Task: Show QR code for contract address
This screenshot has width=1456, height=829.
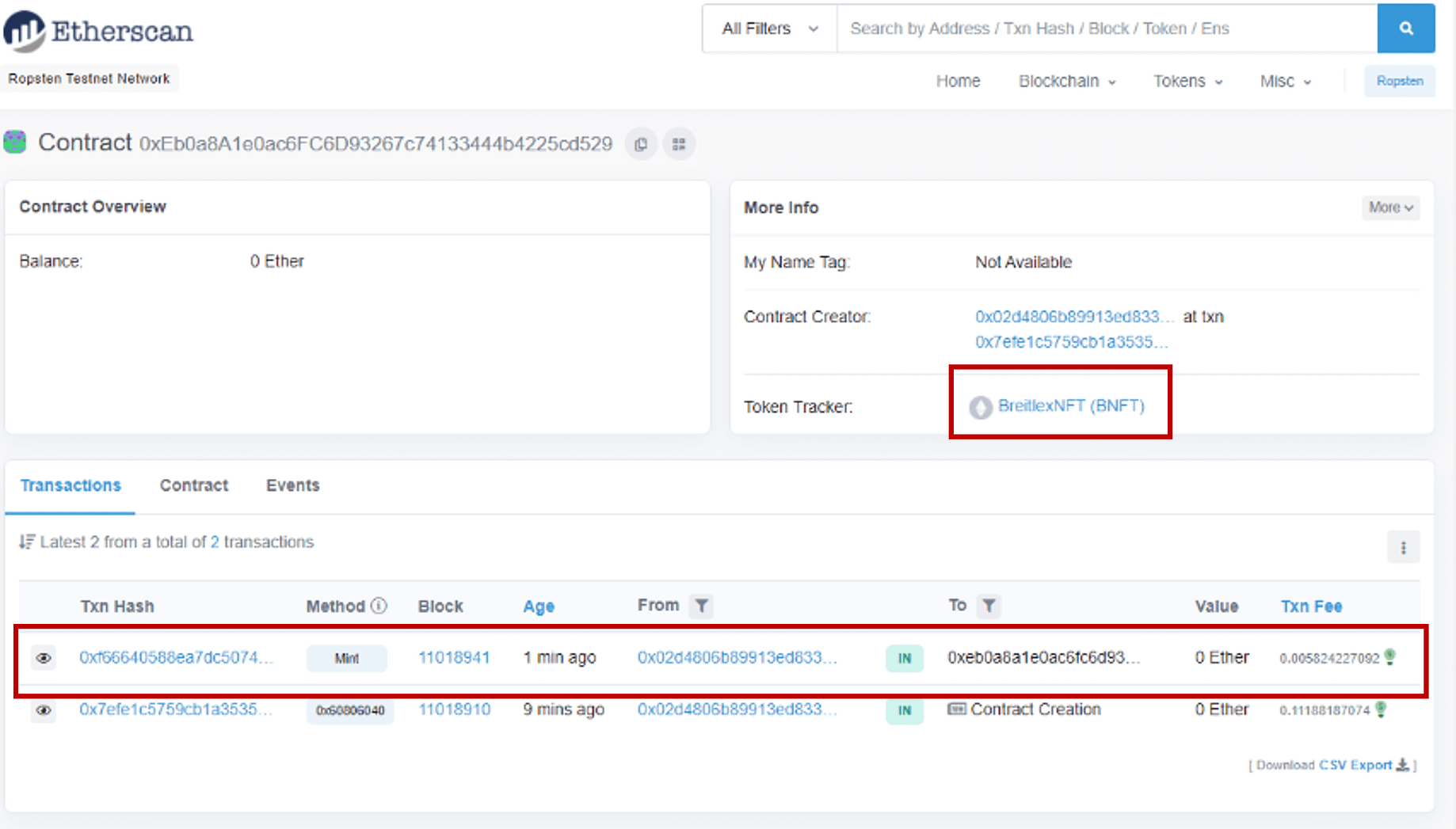Action: (x=679, y=144)
